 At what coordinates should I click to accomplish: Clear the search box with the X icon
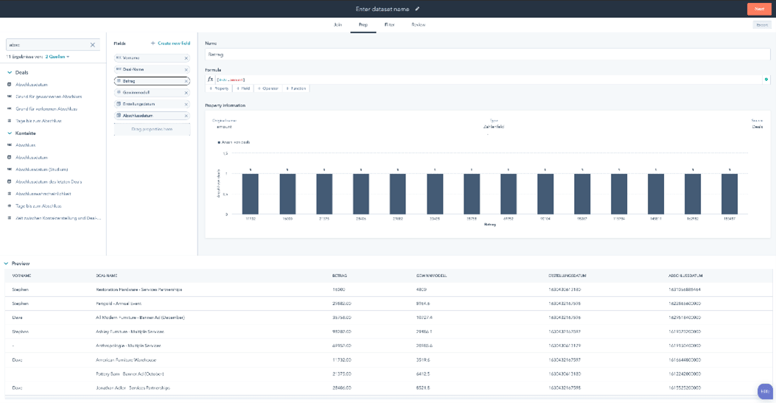click(93, 45)
